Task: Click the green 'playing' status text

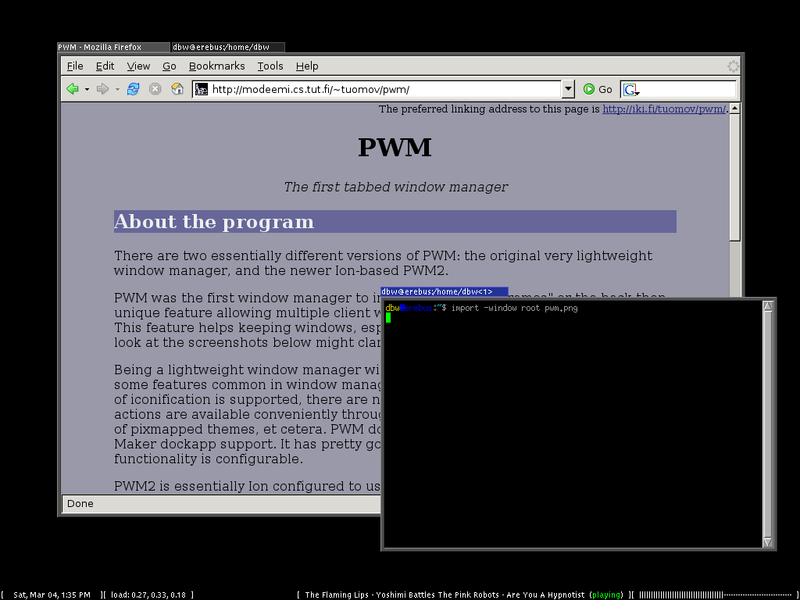Action: pyautogui.click(x=606, y=595)
